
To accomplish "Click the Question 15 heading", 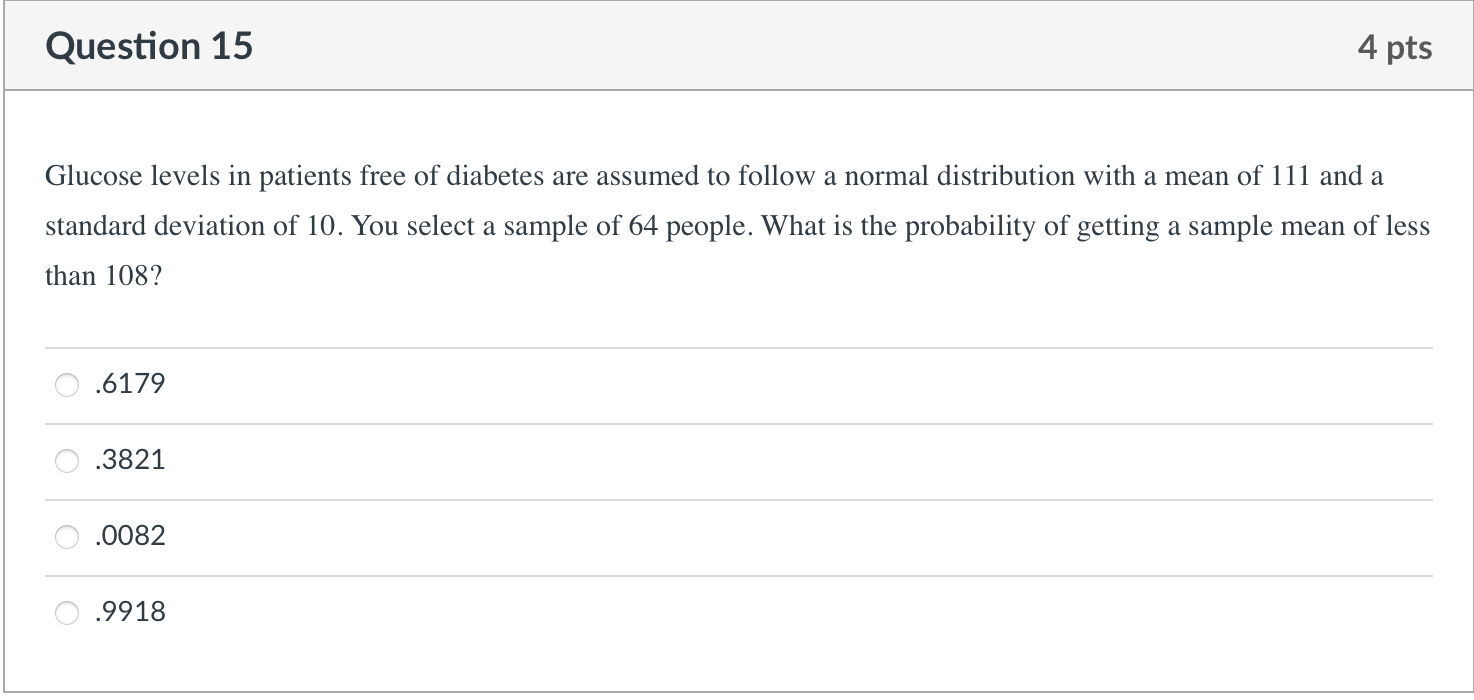I will point(149,46).
